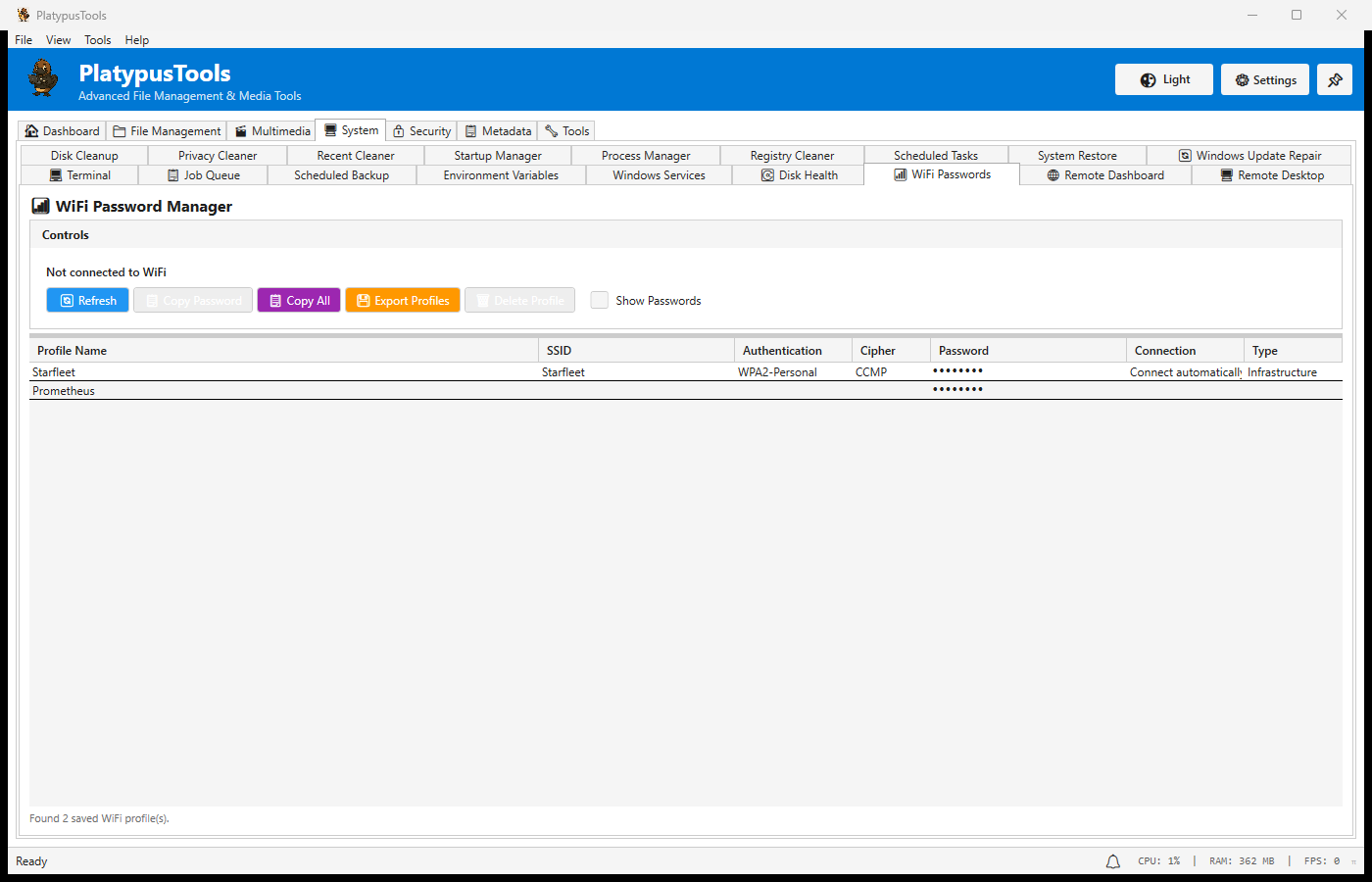The width and height of the screenshot is (1372, 882).
Task: Click the Refresh button
Action: tap(87, 301)
